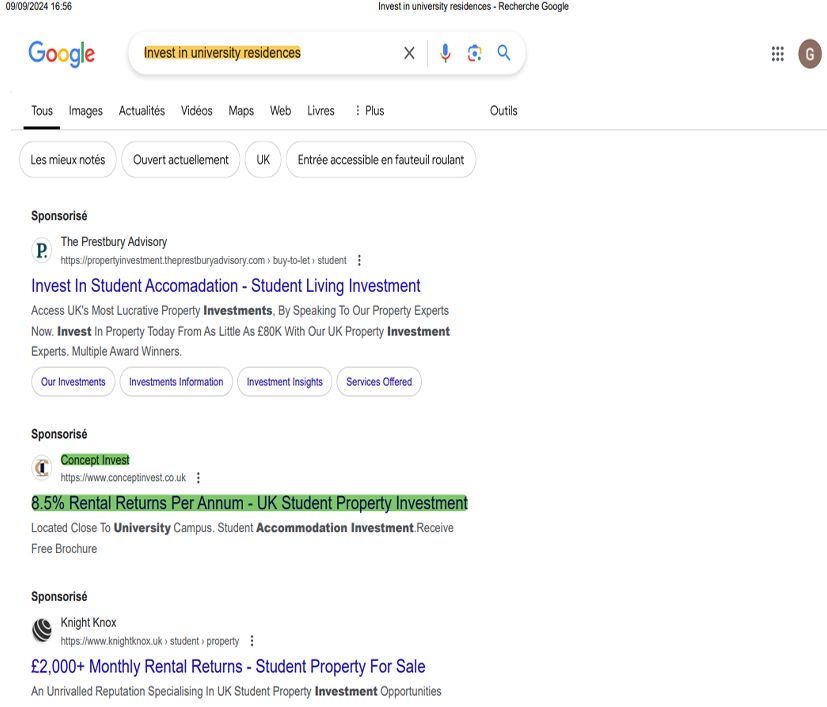This screenshot has width=827, height=707.
Task: Open Google Lens image search icon
Action: (475, 53)
